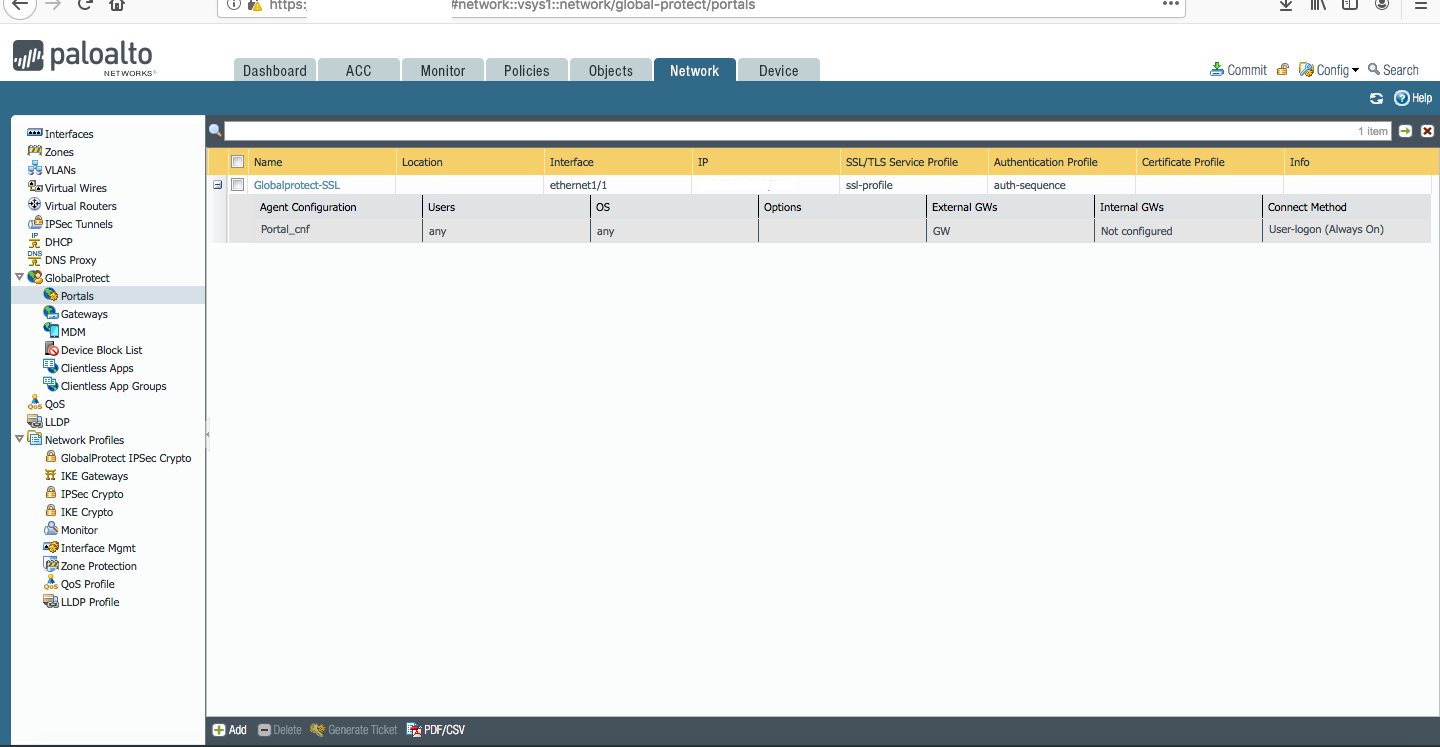Image resolution: width=1440 pixels, height=747 pixels.
Task: Open the Help icon in top bar
Action: coord(1402,98)
